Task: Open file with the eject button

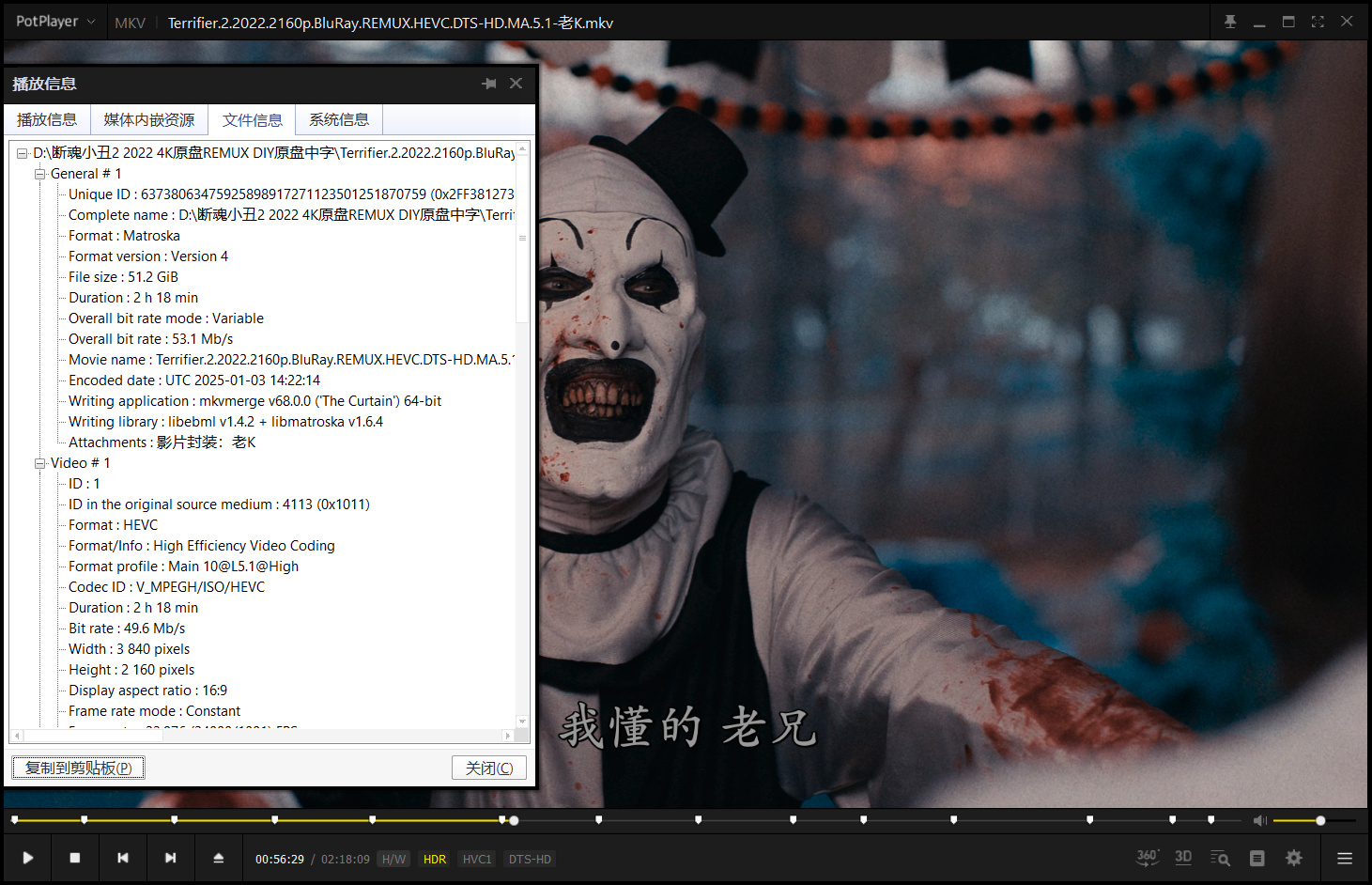Action: click(x=218, y=858)
